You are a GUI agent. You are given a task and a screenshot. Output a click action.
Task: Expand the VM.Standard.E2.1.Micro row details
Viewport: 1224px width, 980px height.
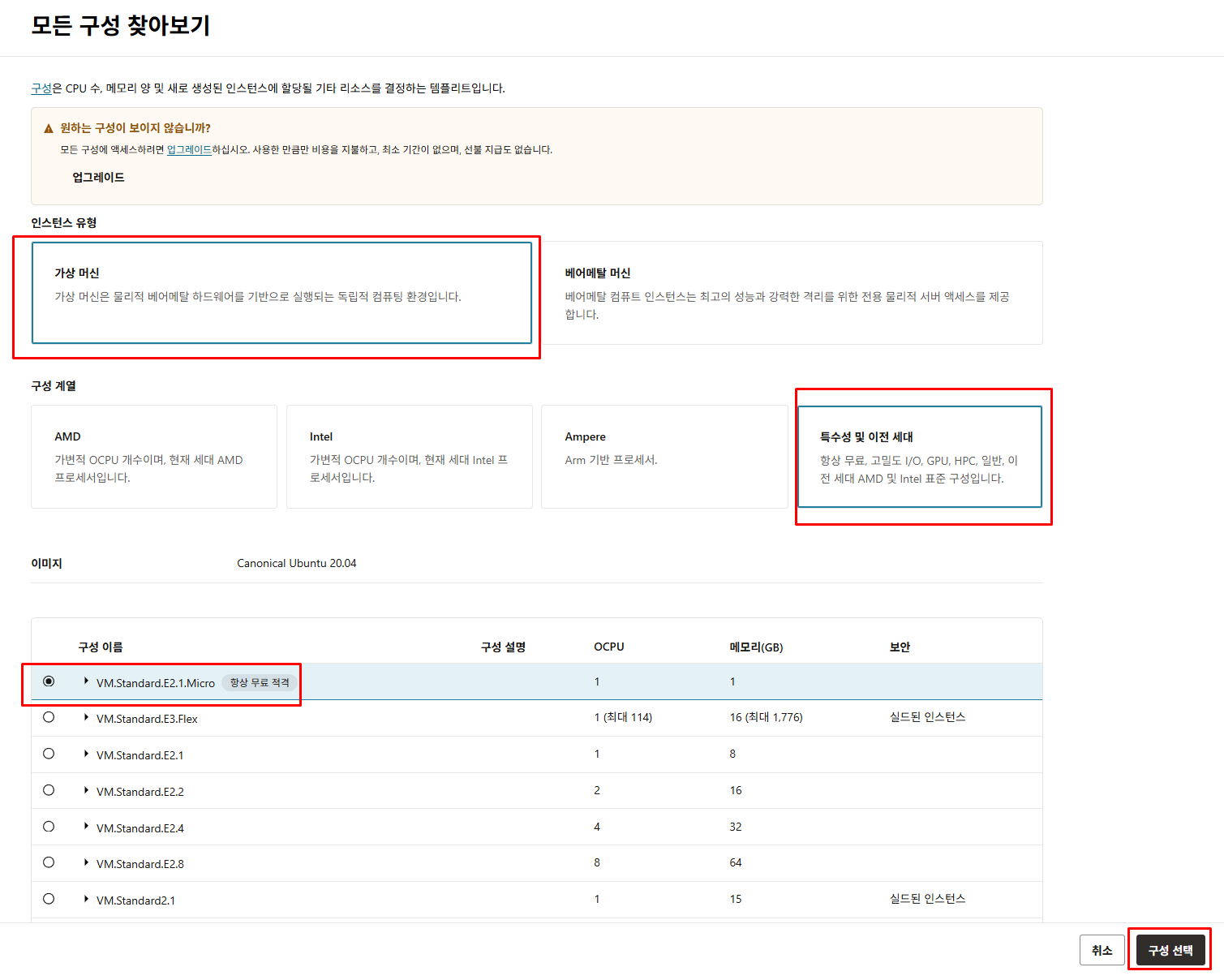tap(86, 681)
